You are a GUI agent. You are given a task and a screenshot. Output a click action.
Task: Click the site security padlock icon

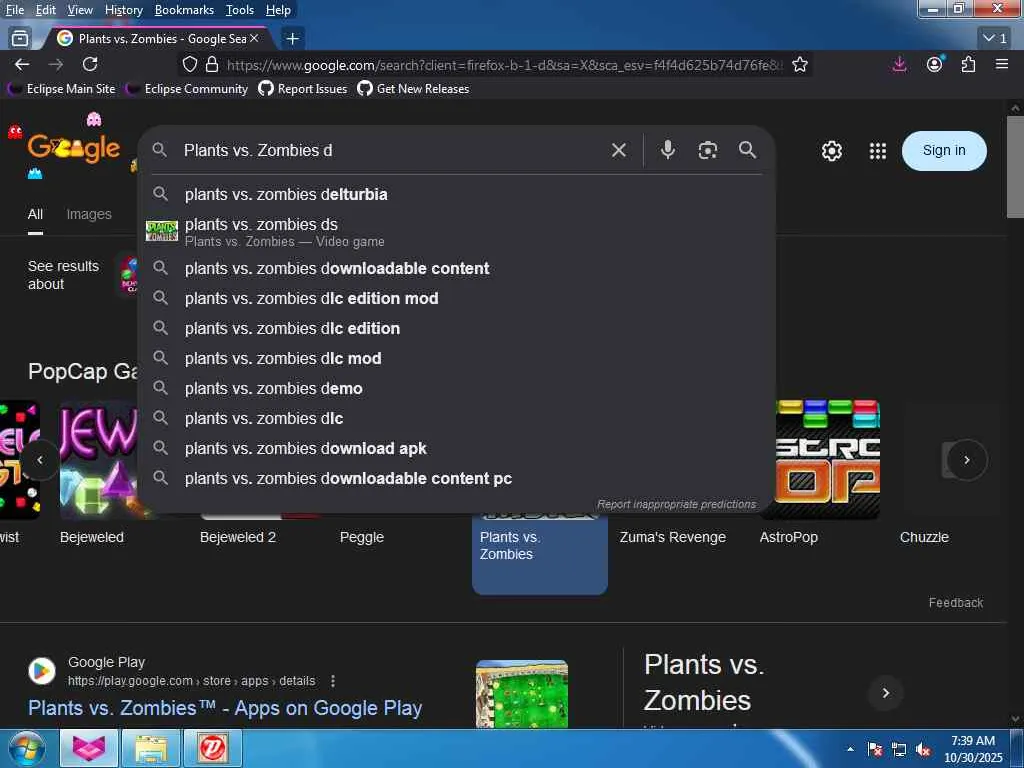pyautogui.click(x=212, y=65)
